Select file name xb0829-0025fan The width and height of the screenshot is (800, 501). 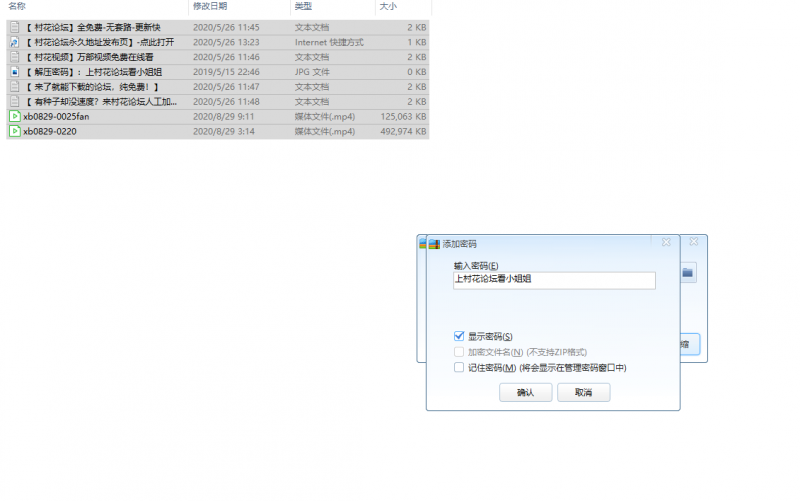(56, 116)
